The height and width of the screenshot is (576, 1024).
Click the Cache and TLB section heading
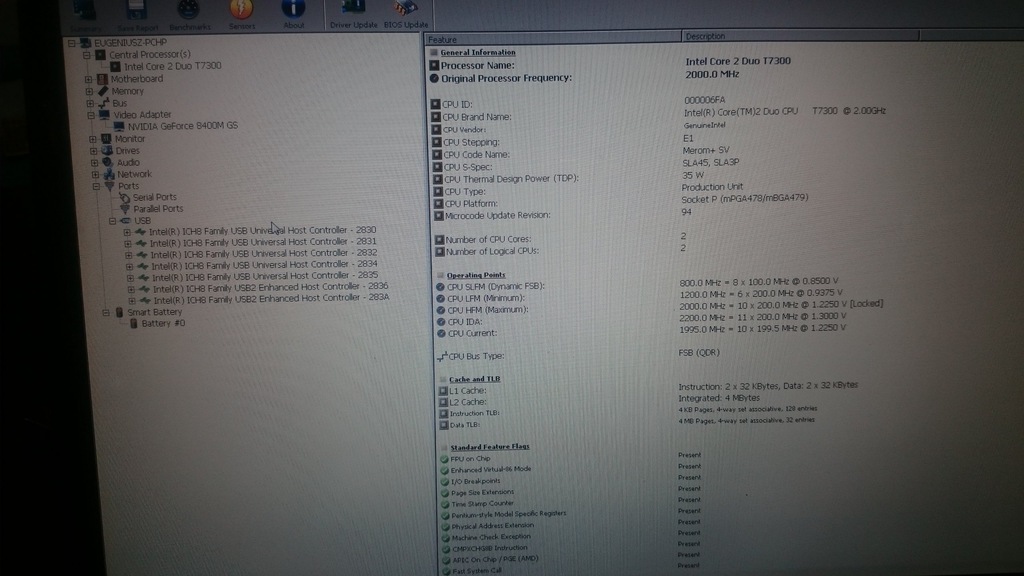[474, 379]
